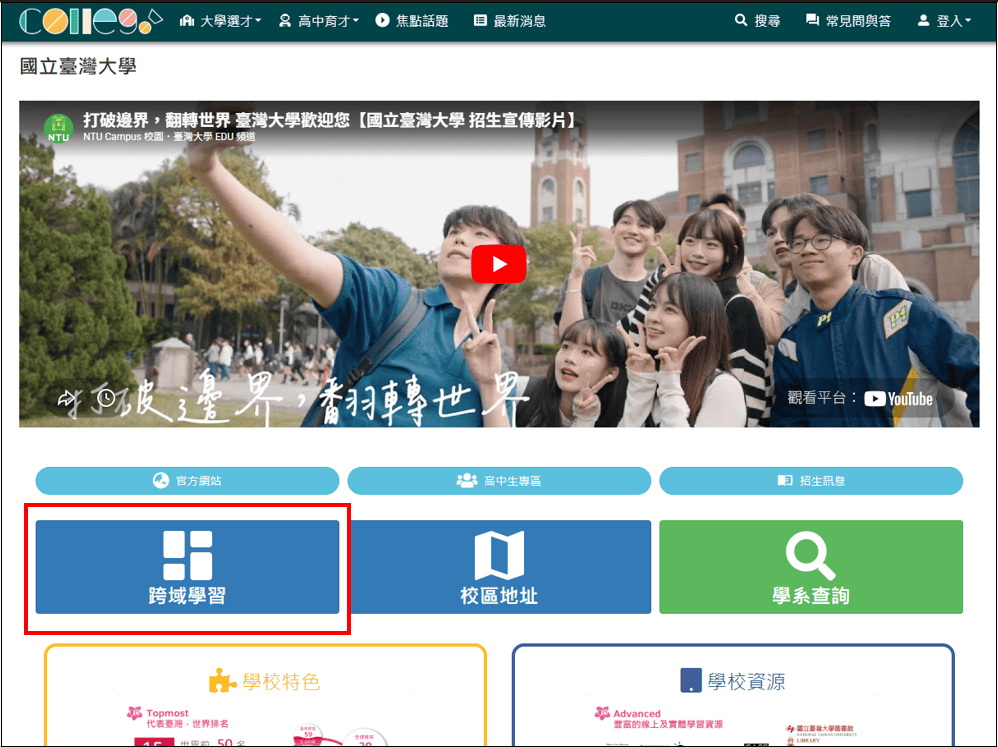
Task: Click the 官方網站 button
Action: (187, 481)
